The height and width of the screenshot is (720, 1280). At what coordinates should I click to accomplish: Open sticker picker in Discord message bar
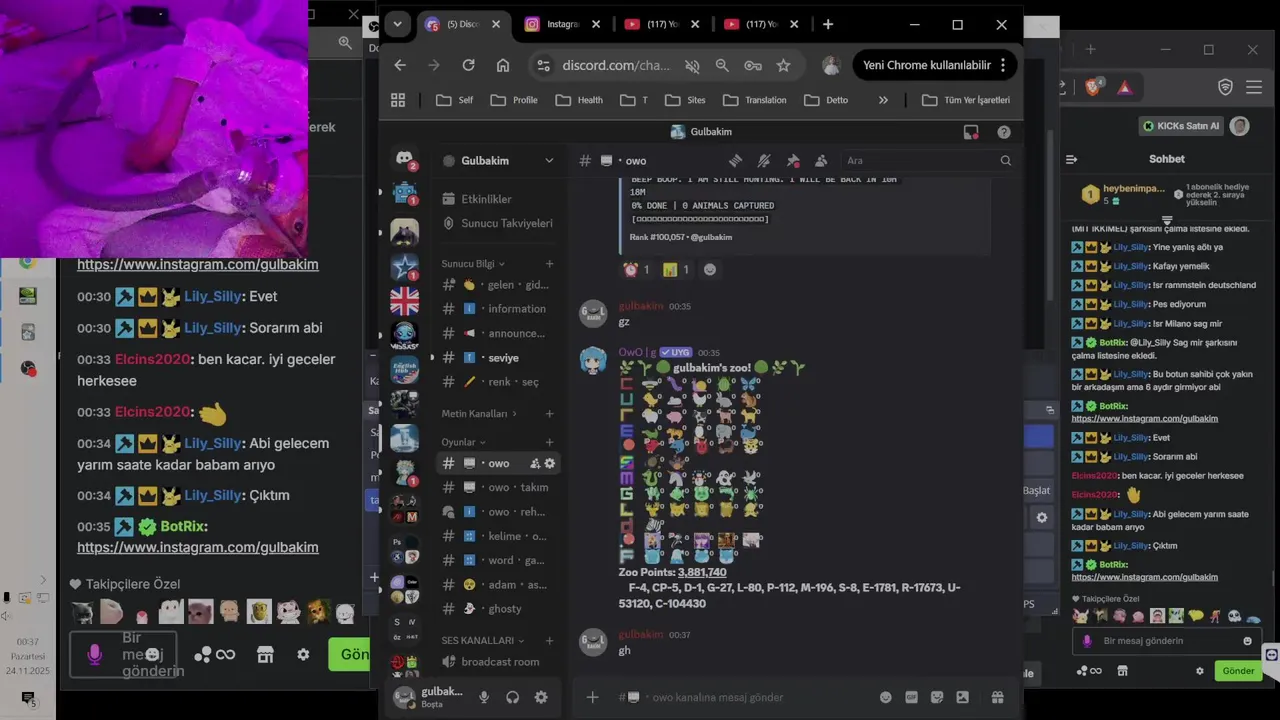pos(937,697)
